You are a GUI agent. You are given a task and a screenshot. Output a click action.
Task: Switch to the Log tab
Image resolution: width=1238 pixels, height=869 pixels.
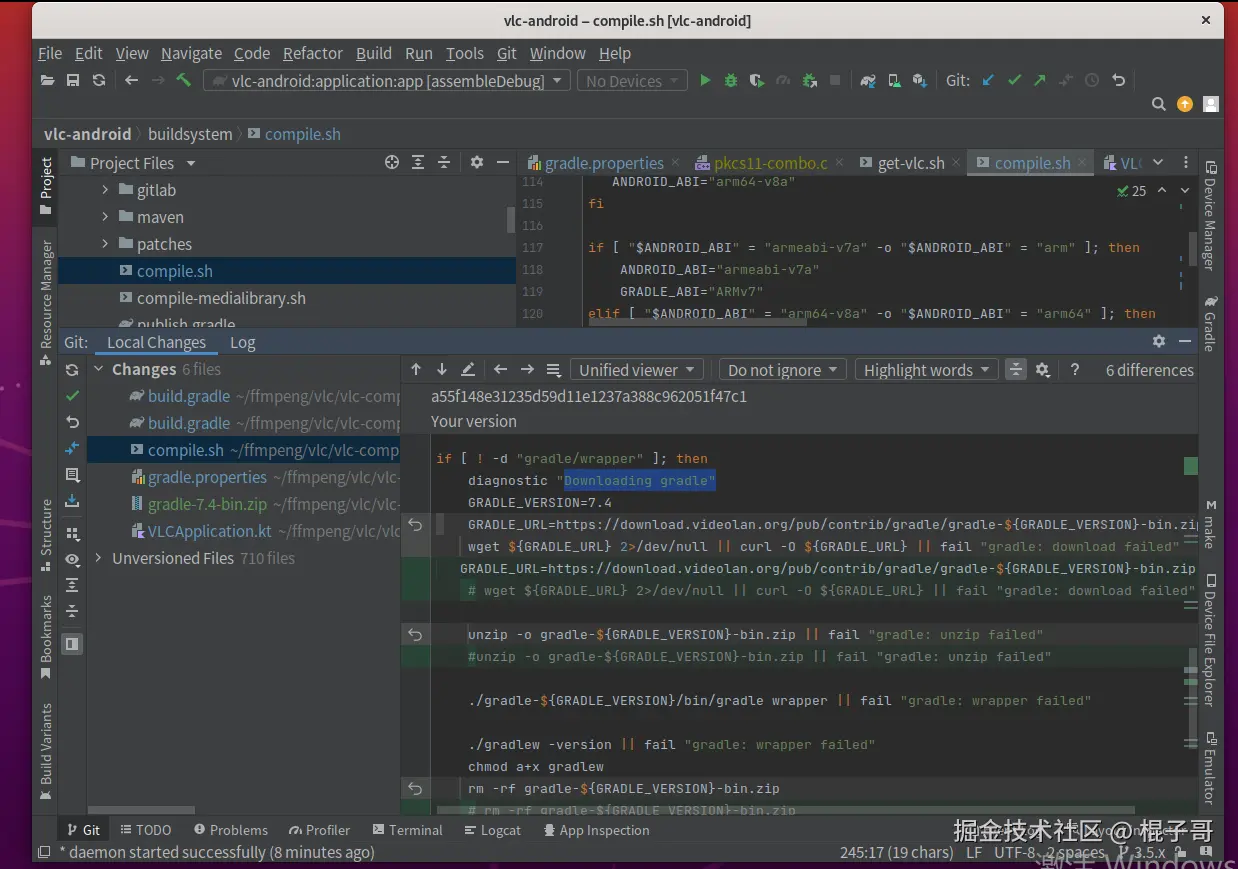(x=242, y=342)
